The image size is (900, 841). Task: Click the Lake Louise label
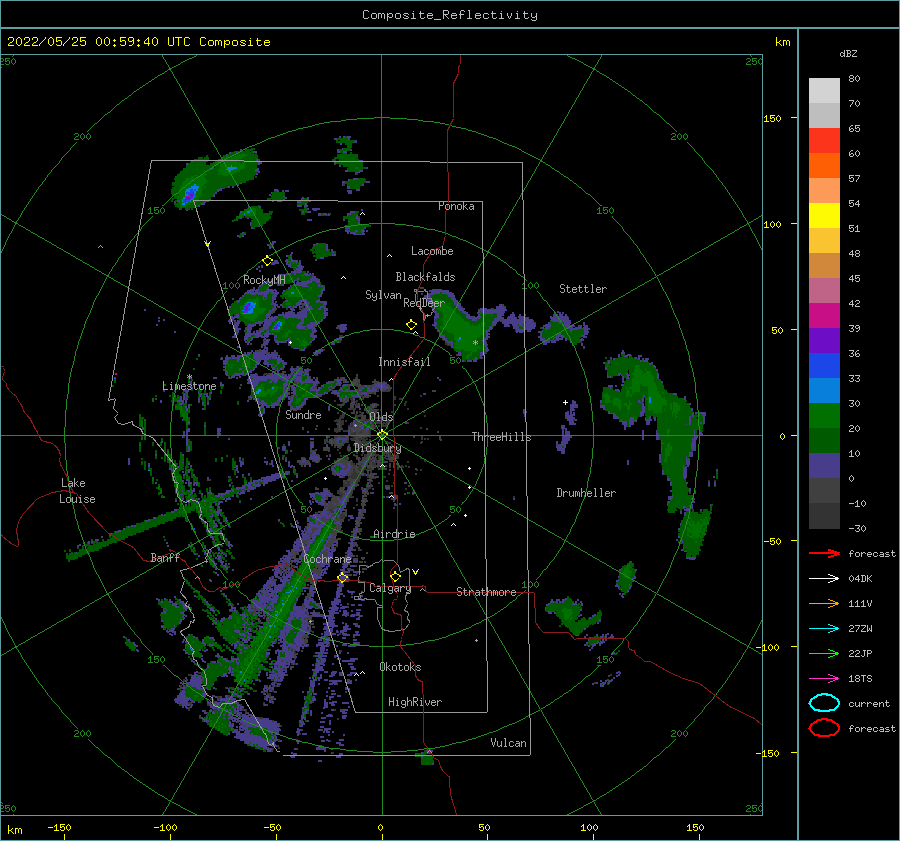(x=77, y=491)
